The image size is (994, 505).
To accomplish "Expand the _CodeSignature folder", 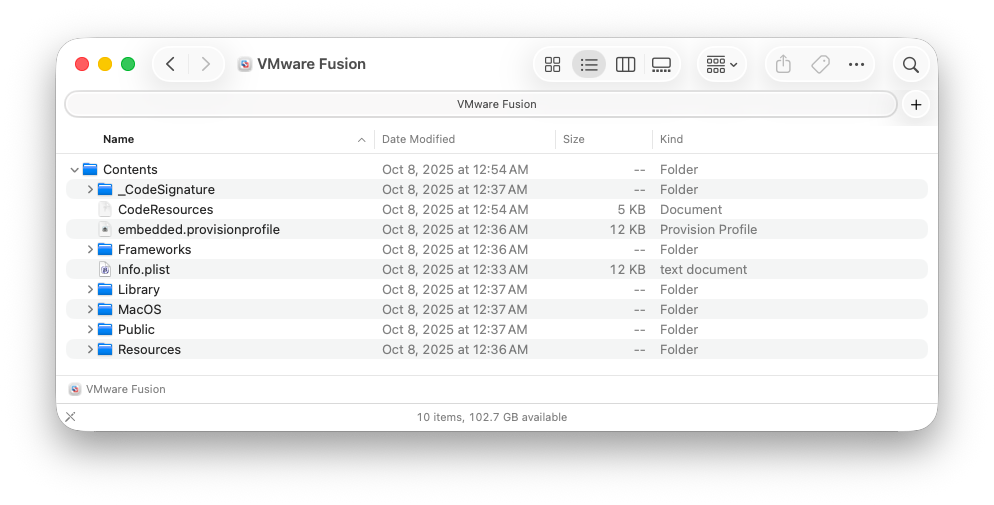I will [x=90, y=189].
